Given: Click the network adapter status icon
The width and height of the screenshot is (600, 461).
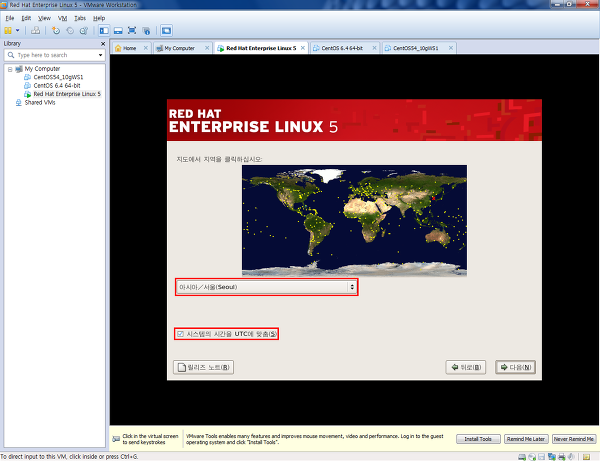Looking at the screenshot, I should [x=552, y=457].
